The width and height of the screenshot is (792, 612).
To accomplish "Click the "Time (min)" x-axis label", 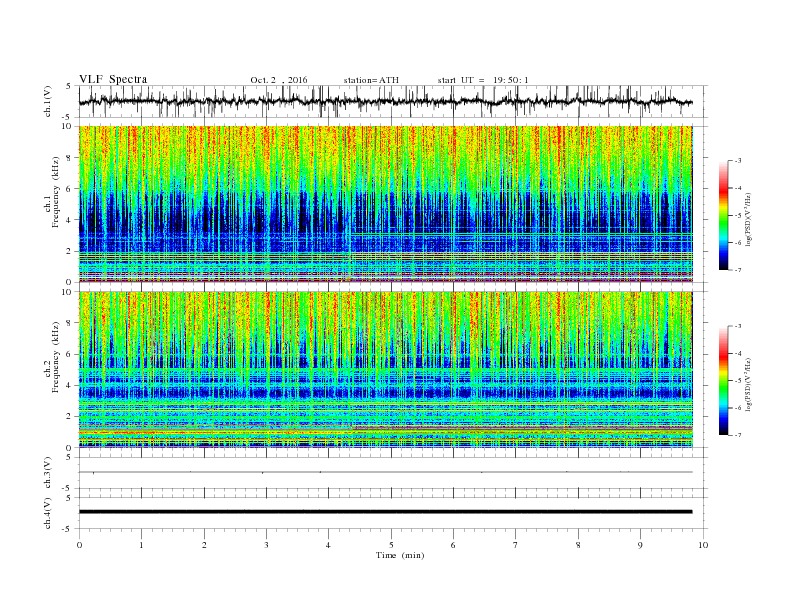I will [400, 555].
